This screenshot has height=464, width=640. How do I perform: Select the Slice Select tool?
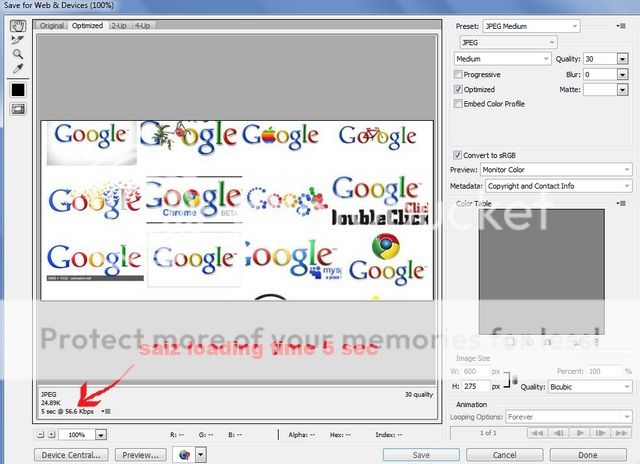(17, 41)
